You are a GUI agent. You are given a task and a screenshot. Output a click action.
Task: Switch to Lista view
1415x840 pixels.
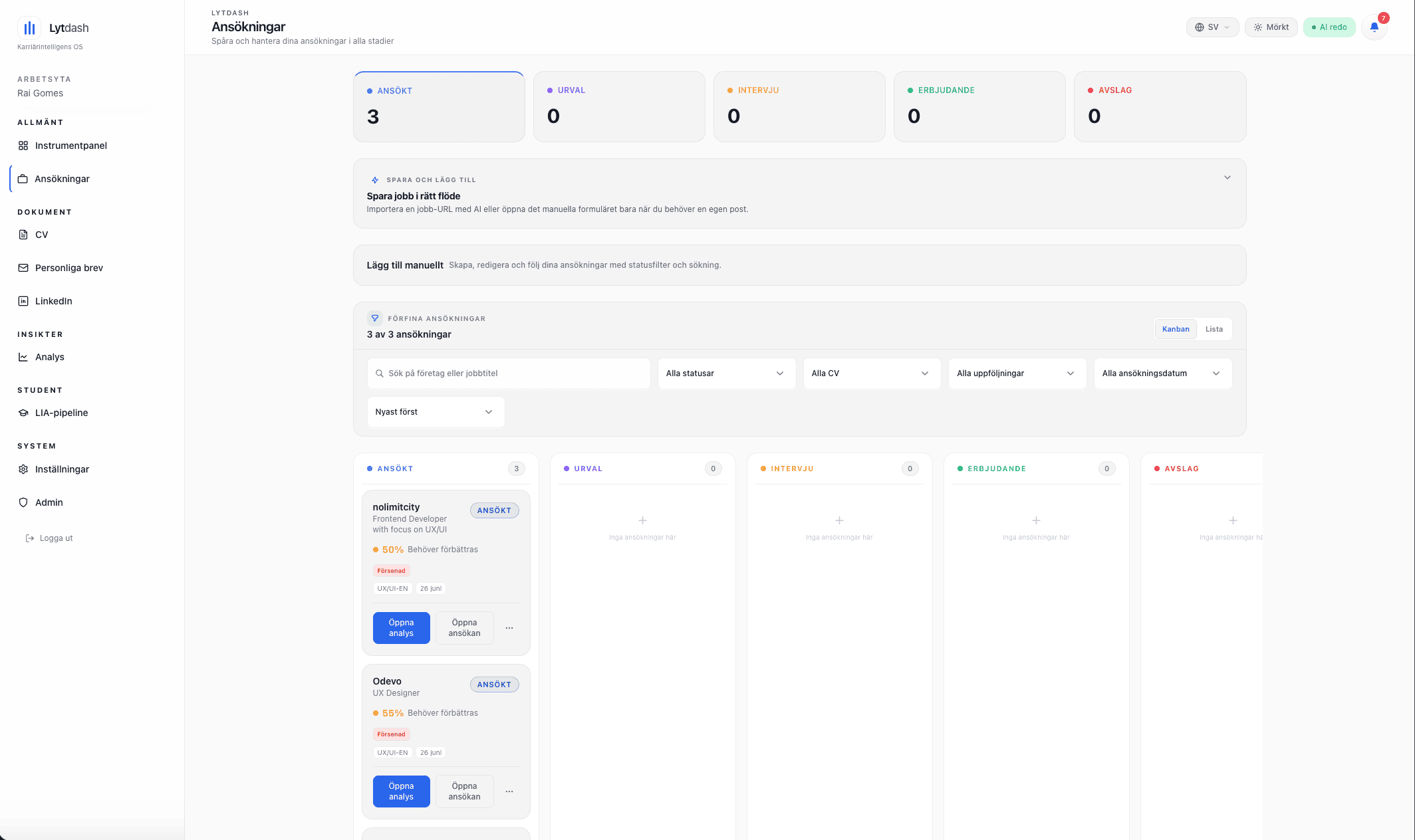[x=1214, y=329]
